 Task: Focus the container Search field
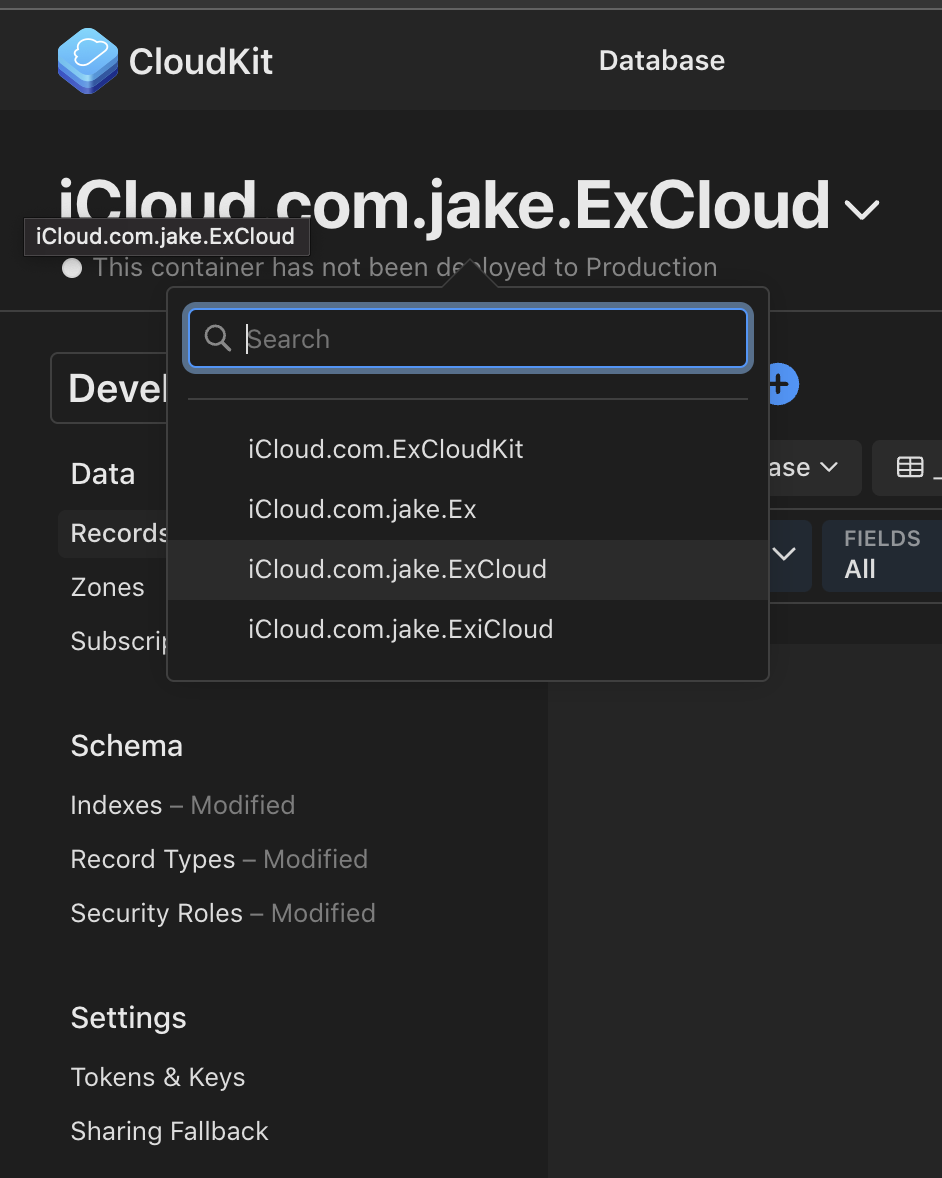[467, 339]
